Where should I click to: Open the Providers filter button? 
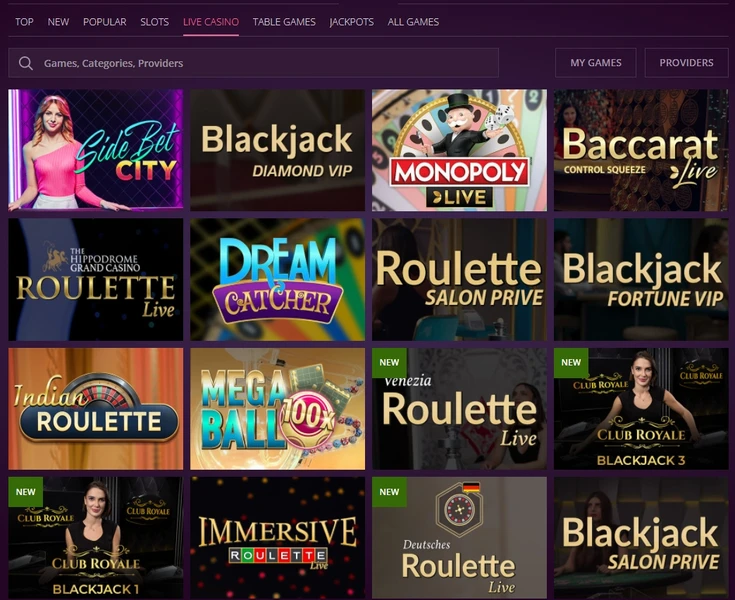pos(686,63)
